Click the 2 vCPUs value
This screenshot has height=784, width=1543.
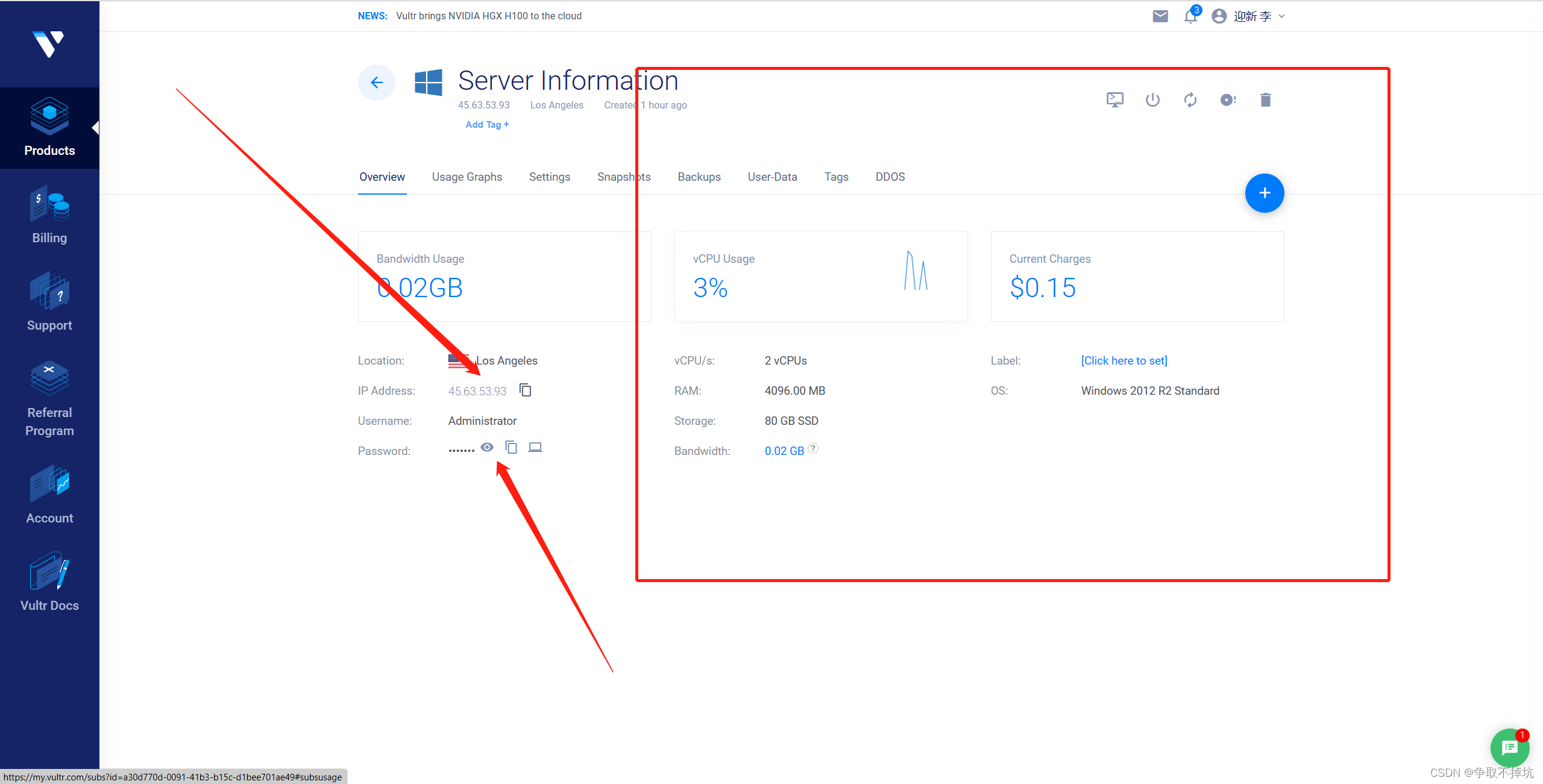(785, 360)
